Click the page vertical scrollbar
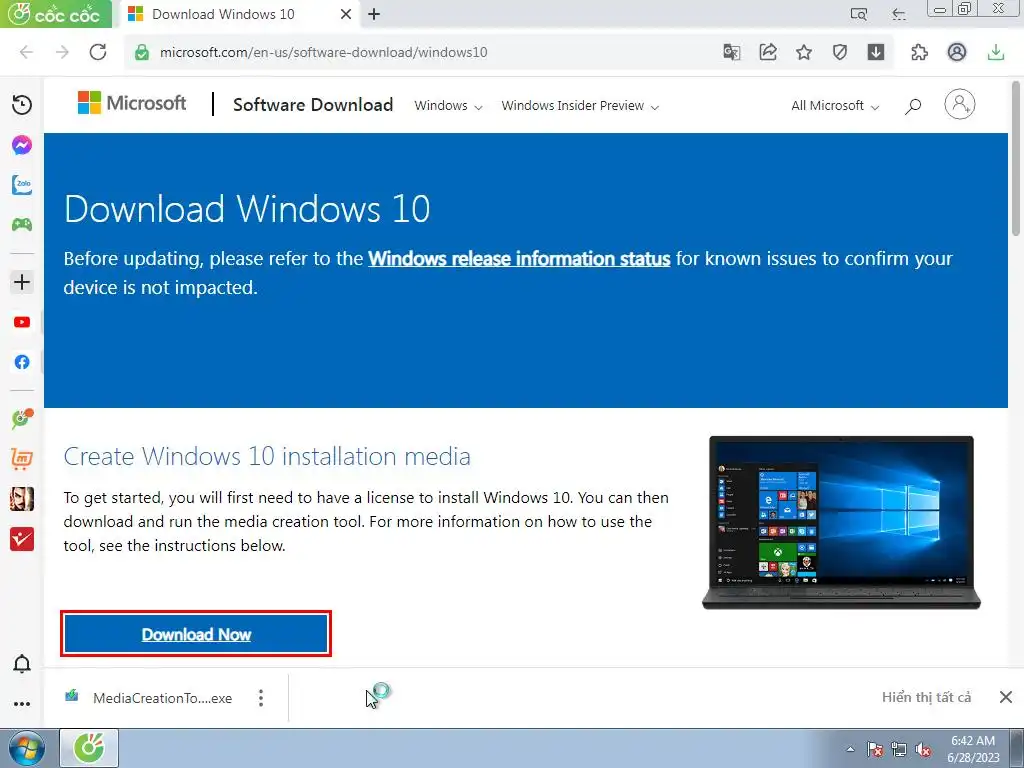This screenshot has width=1024, height=768. (x=1016, y=158)
